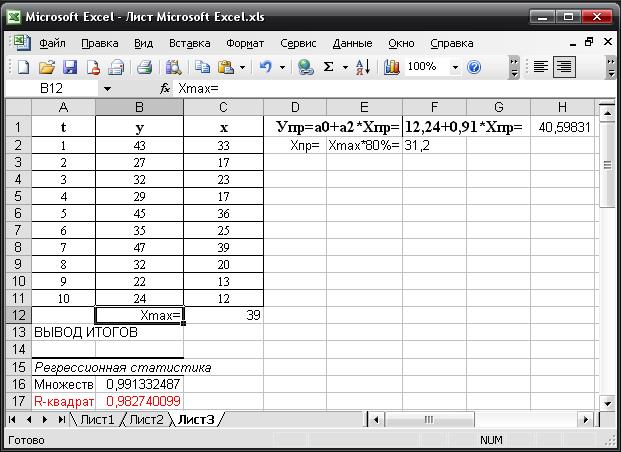Image resolution: width=621 pixels, height=452 pixels.
Task: Open the Вид menu
Action: [143, 43]
